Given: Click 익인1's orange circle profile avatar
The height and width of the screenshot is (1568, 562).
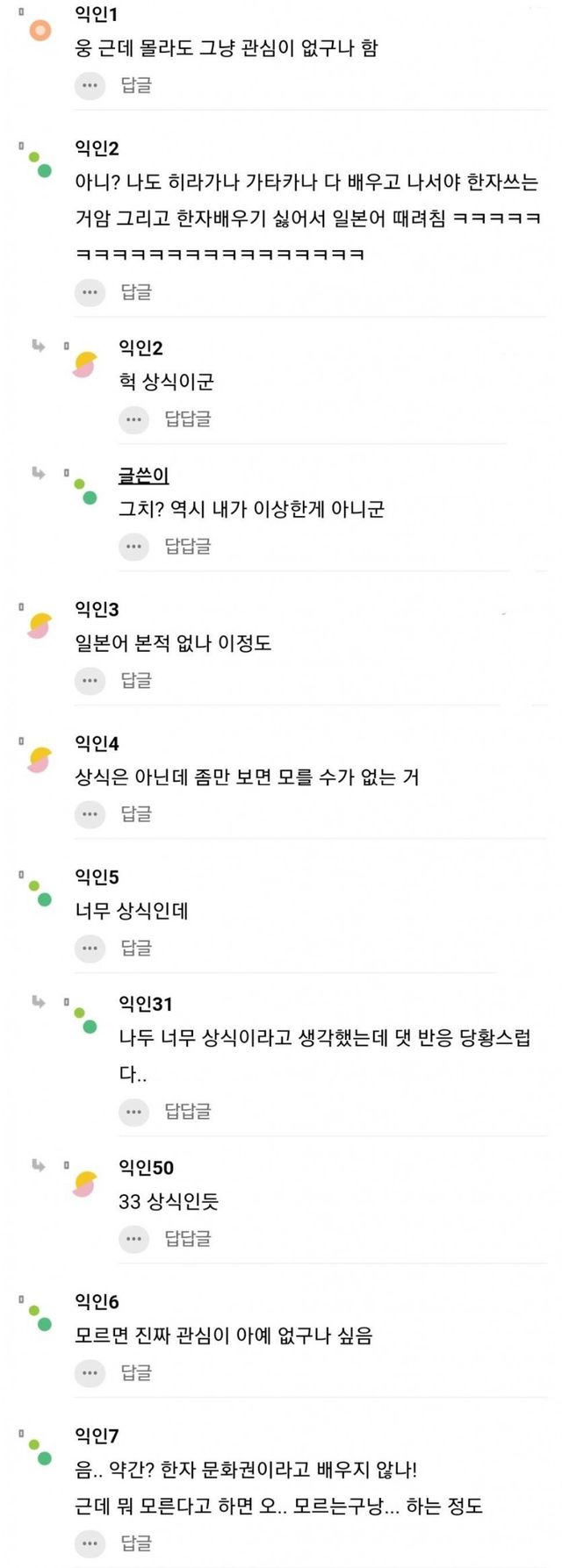Looking at the screenshot, I should coord(40,32).
